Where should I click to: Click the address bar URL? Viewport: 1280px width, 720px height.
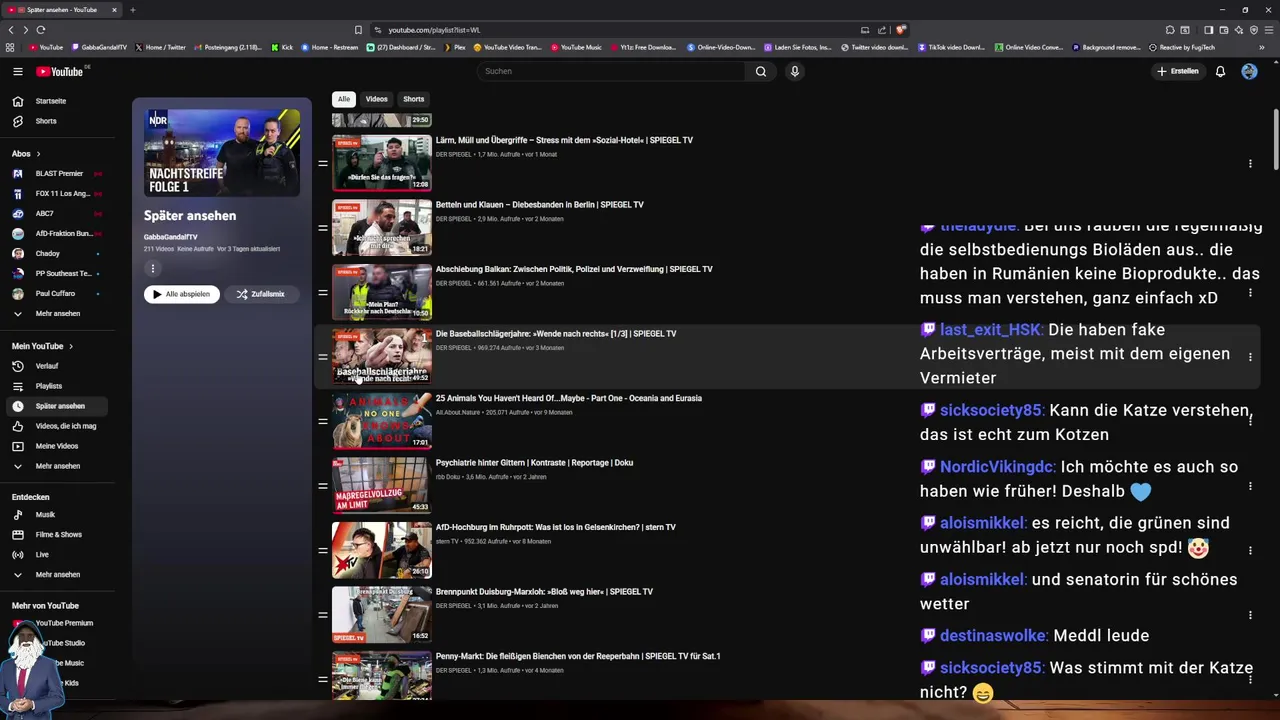click(x=435, y=30)
